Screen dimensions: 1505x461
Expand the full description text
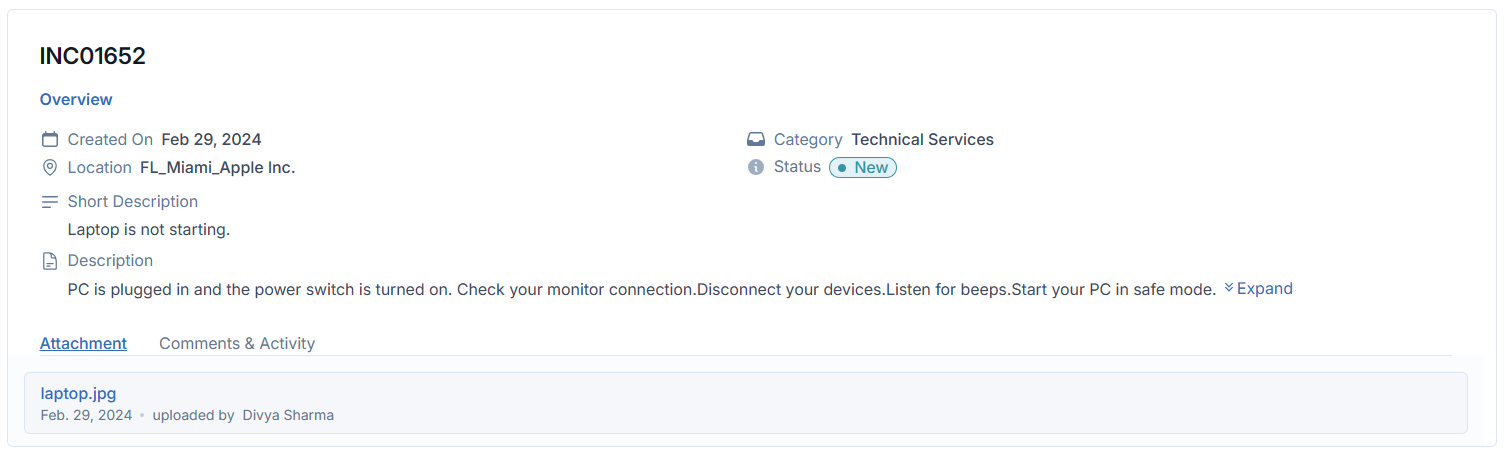[1264, 288]
